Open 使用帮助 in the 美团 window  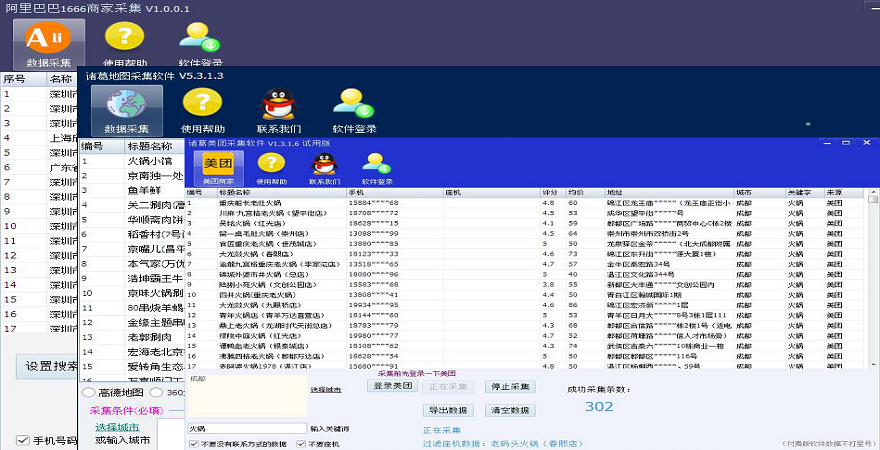(272, 168)
